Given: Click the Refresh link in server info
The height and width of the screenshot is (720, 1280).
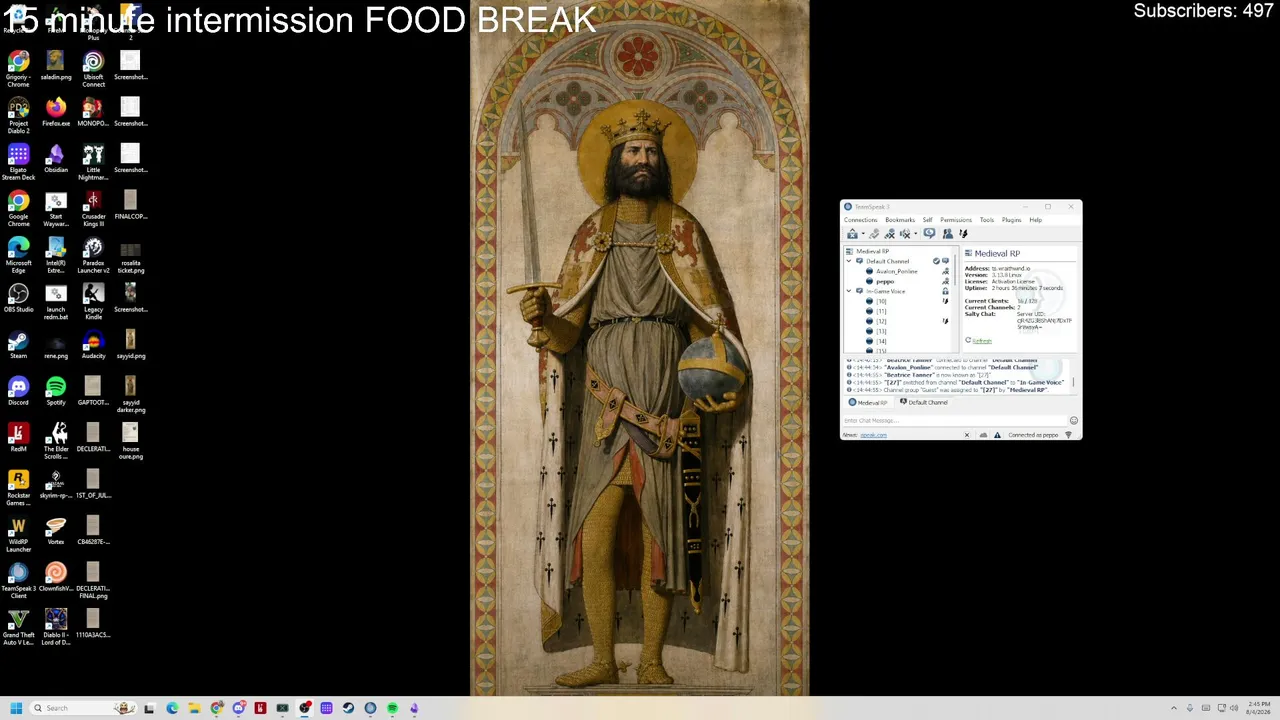Looking at the screenshot, I should [x=982, y=341].
